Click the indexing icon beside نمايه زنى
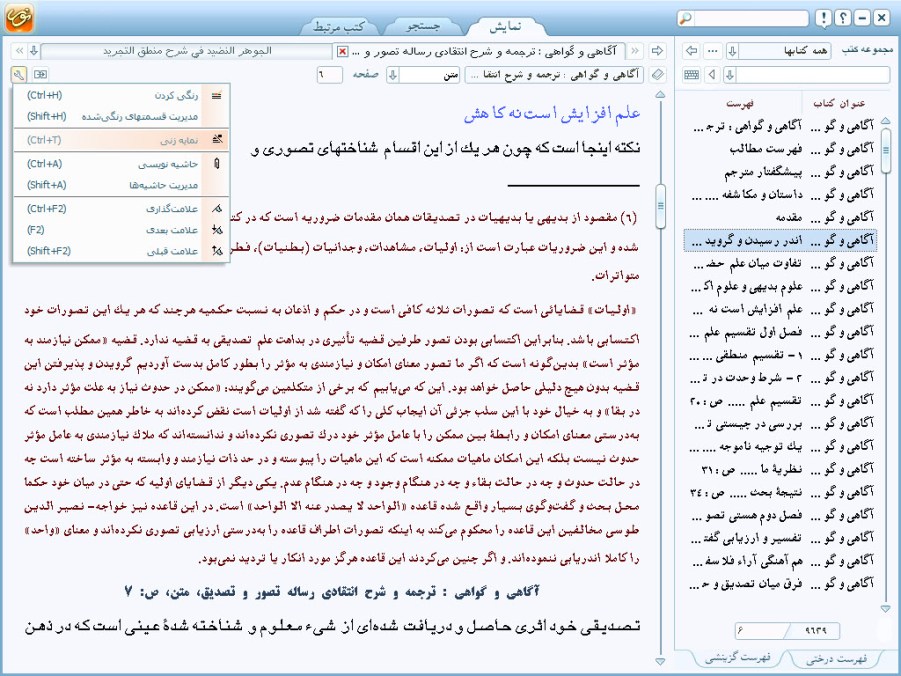 pos(217,140)
